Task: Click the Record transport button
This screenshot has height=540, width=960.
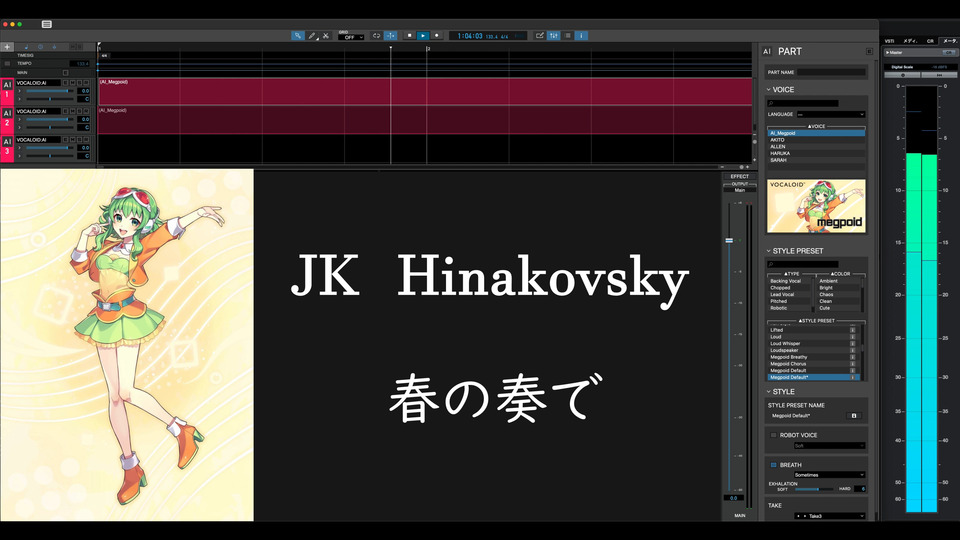Action: coord(437,36)
